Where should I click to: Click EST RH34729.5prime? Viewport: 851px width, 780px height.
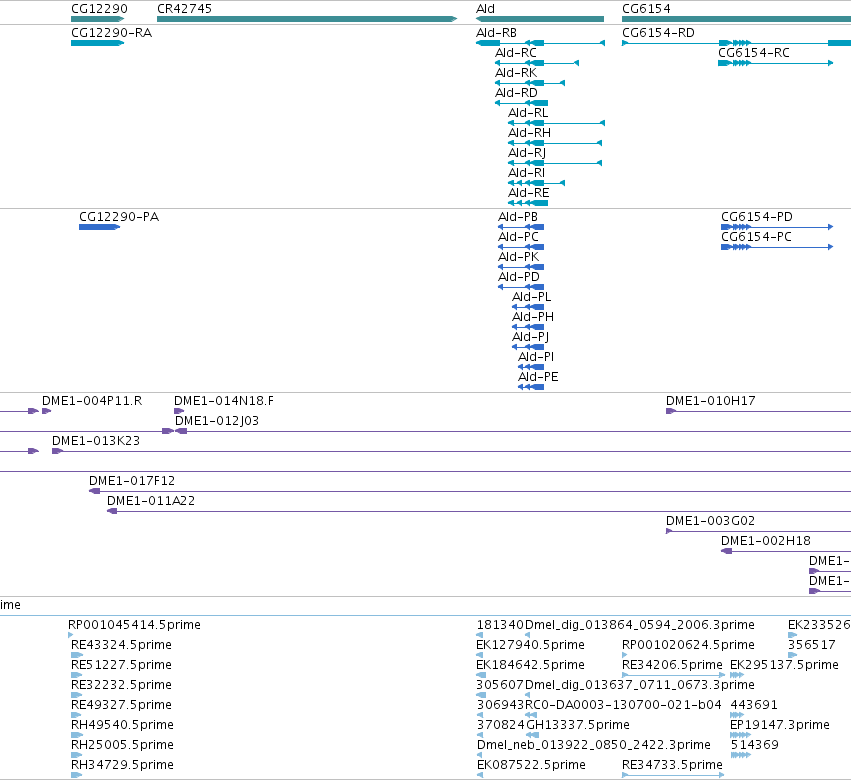click(77, 775)
